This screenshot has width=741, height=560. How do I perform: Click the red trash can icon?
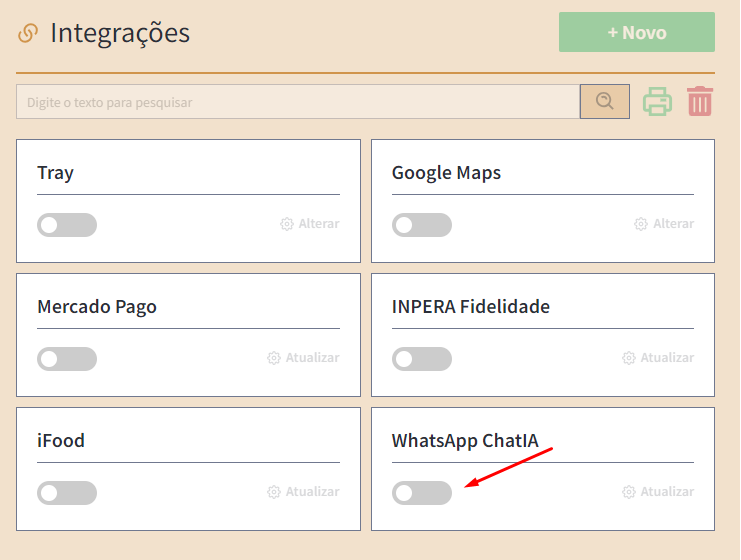(x=700, y=101)
